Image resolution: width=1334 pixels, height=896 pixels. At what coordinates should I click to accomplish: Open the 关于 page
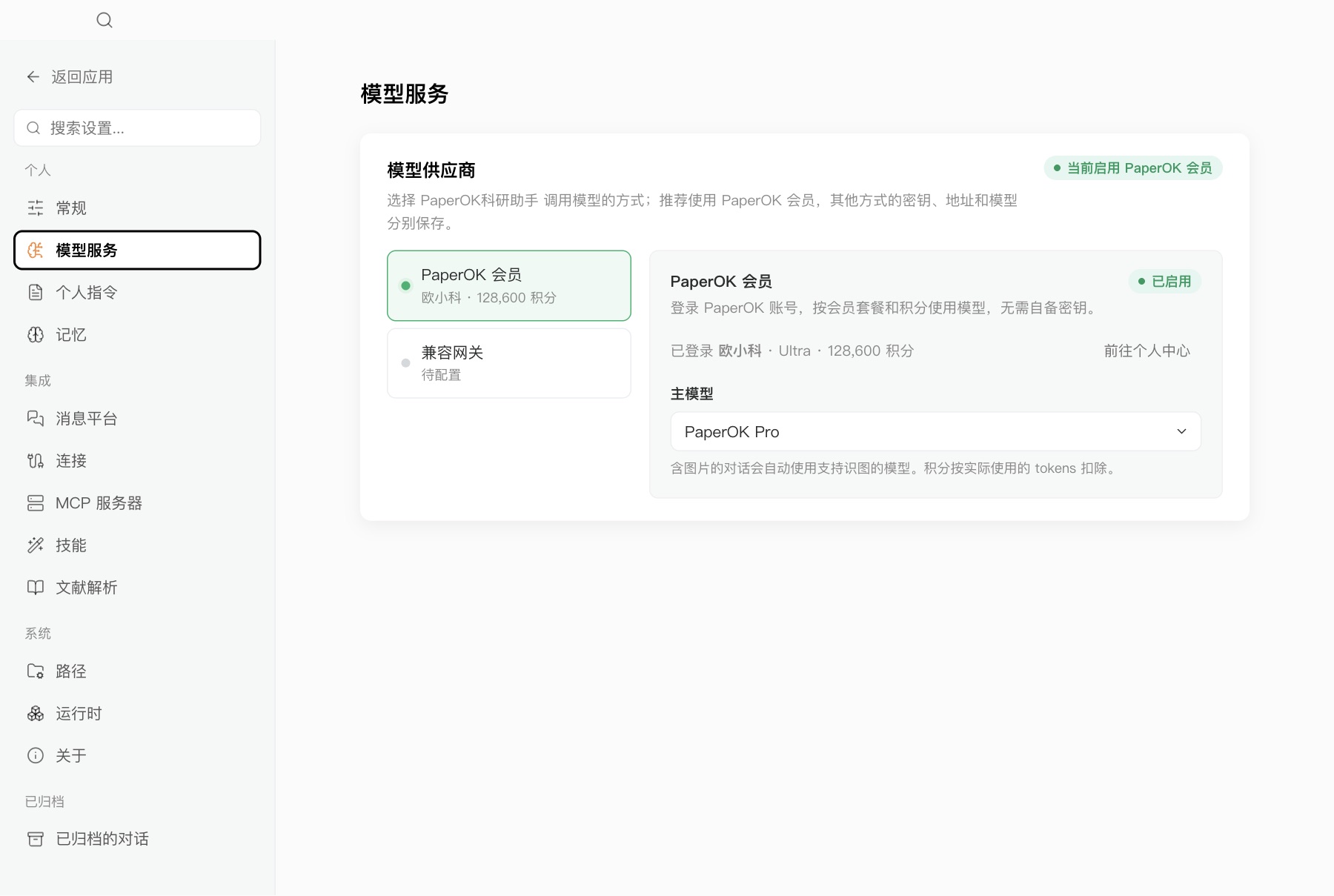137,756
